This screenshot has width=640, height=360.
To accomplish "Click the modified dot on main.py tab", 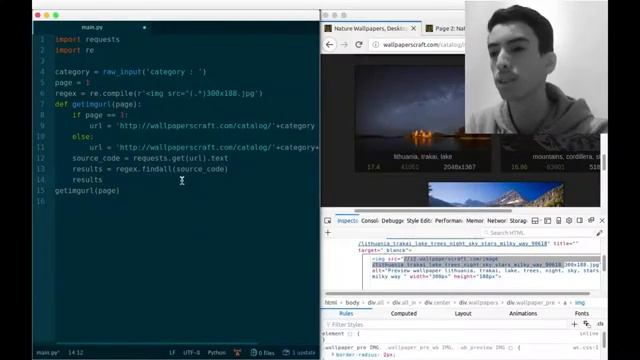I will click(144, 28).
